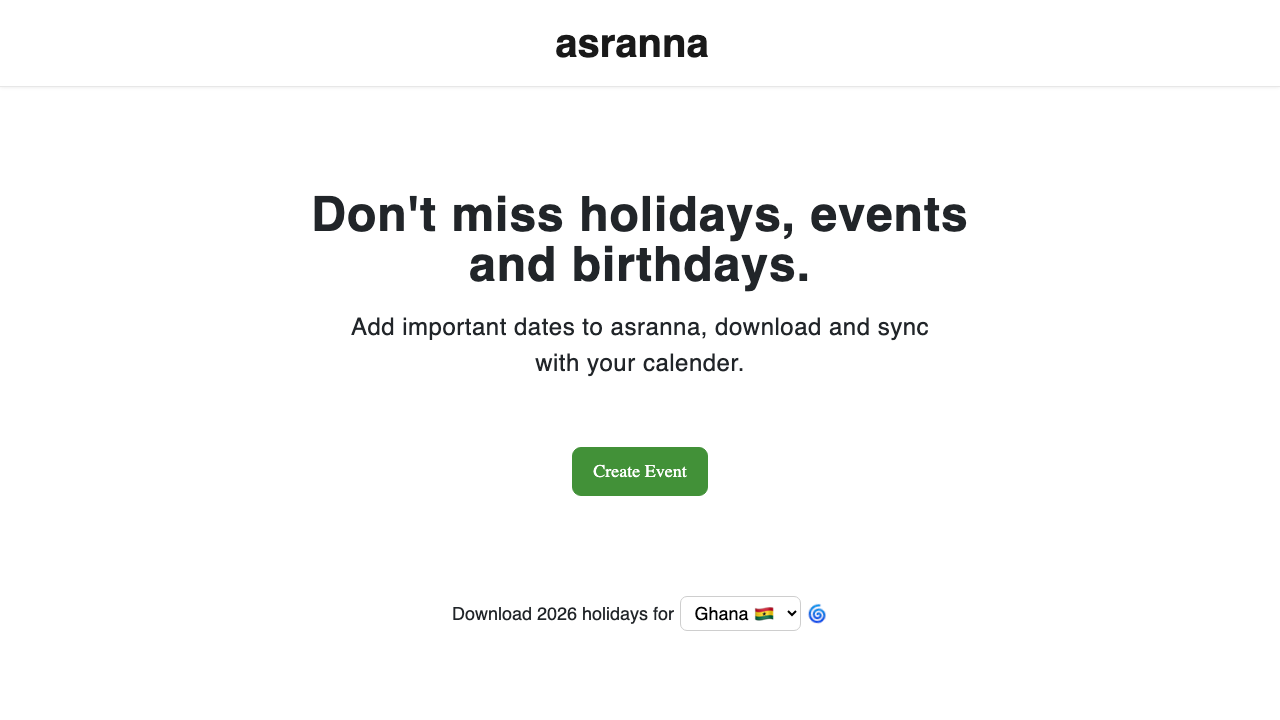
Task: Expand the holidays country select box
Action: 740,614
